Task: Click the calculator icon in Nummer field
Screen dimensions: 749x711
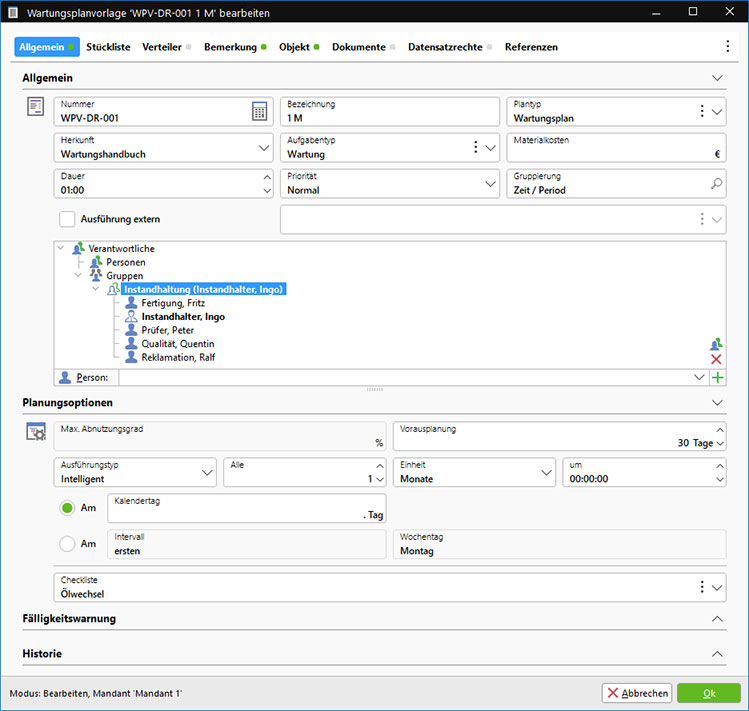Action: [259, 112]
